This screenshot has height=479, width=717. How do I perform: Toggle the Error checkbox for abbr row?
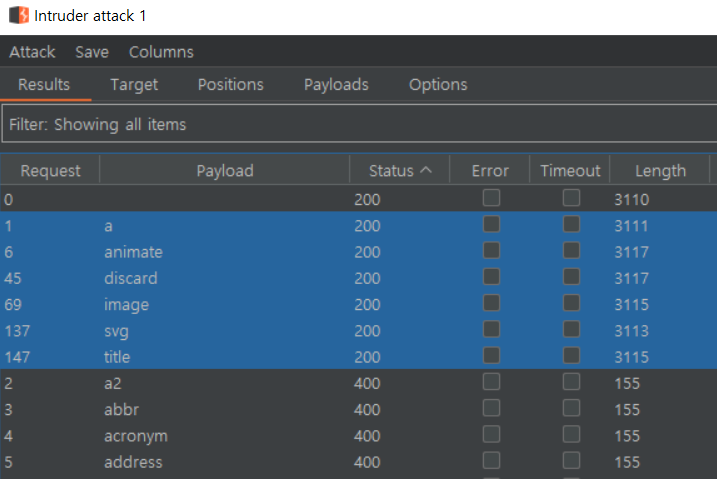(491, 408)
